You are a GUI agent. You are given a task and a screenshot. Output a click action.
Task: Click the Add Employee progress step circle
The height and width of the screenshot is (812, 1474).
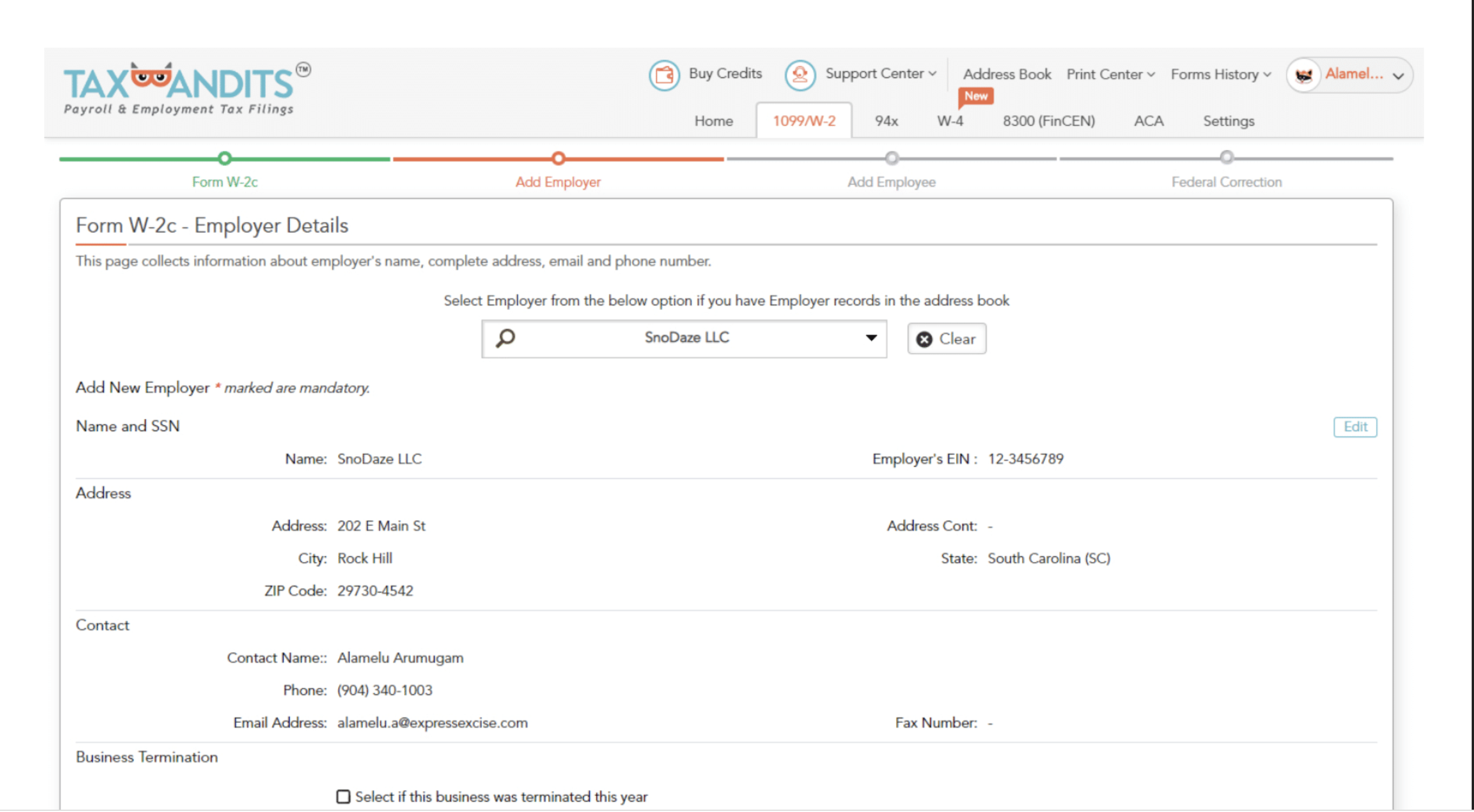pos(891,158)
